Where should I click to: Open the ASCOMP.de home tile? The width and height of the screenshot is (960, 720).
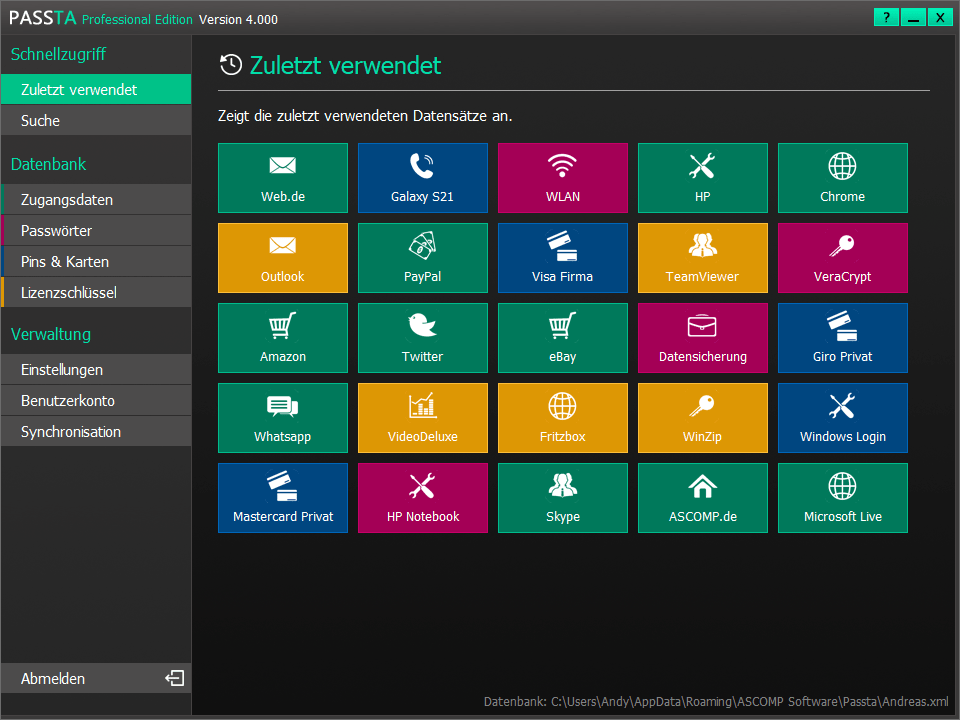[x=703, y=498]
